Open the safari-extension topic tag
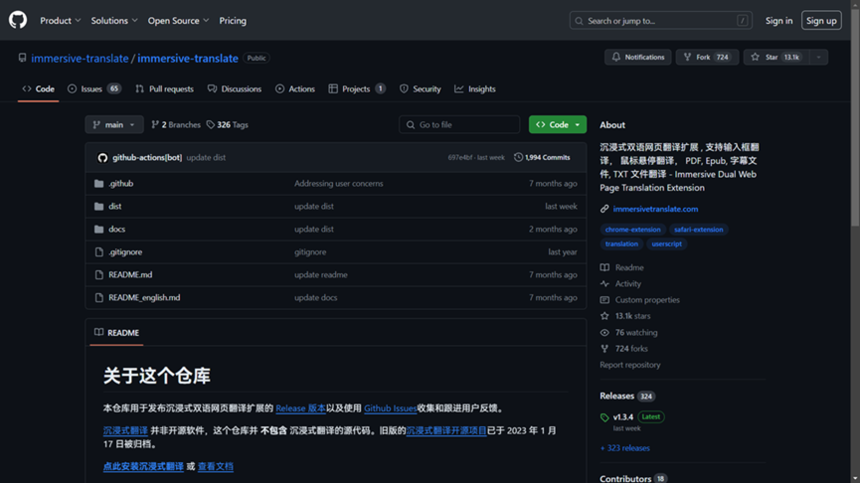This screenshot has height=483, width=860. [x=698, y=230]
